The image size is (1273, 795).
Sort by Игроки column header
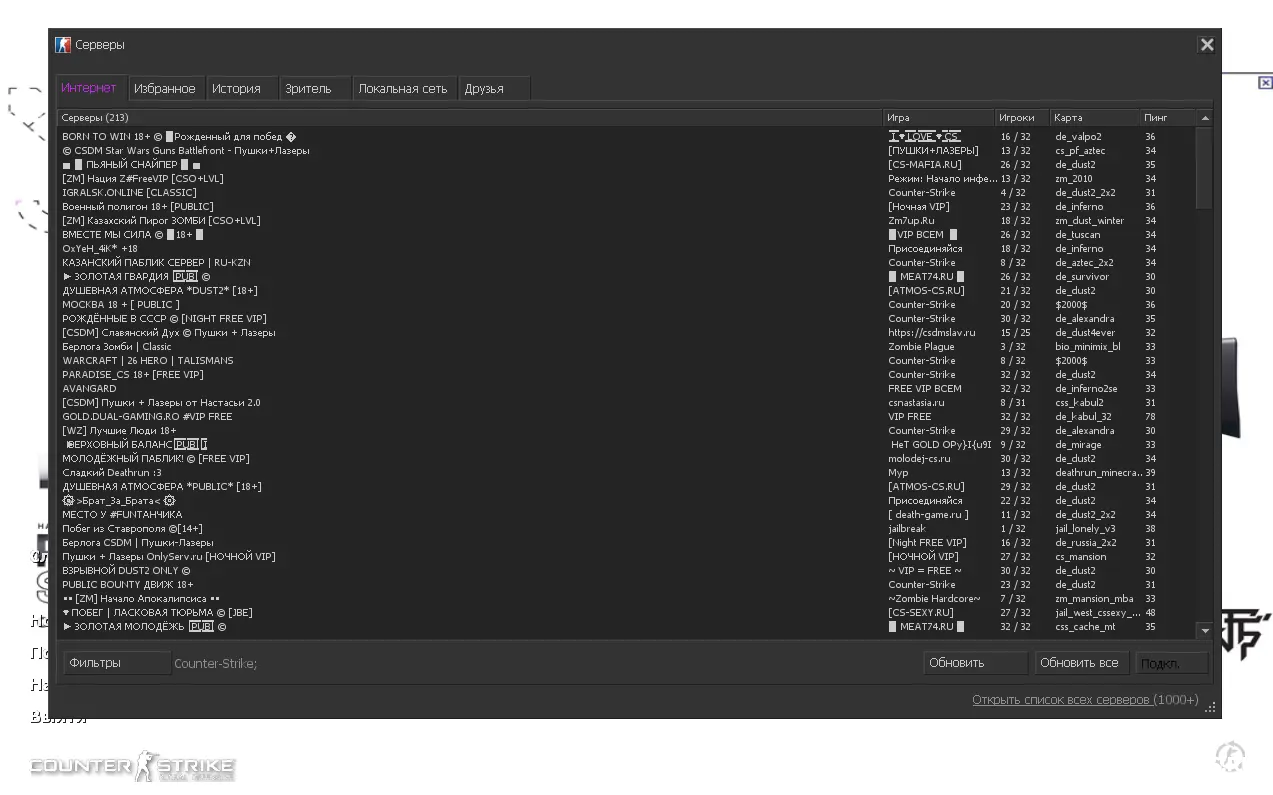click(x=1022, y=118)
